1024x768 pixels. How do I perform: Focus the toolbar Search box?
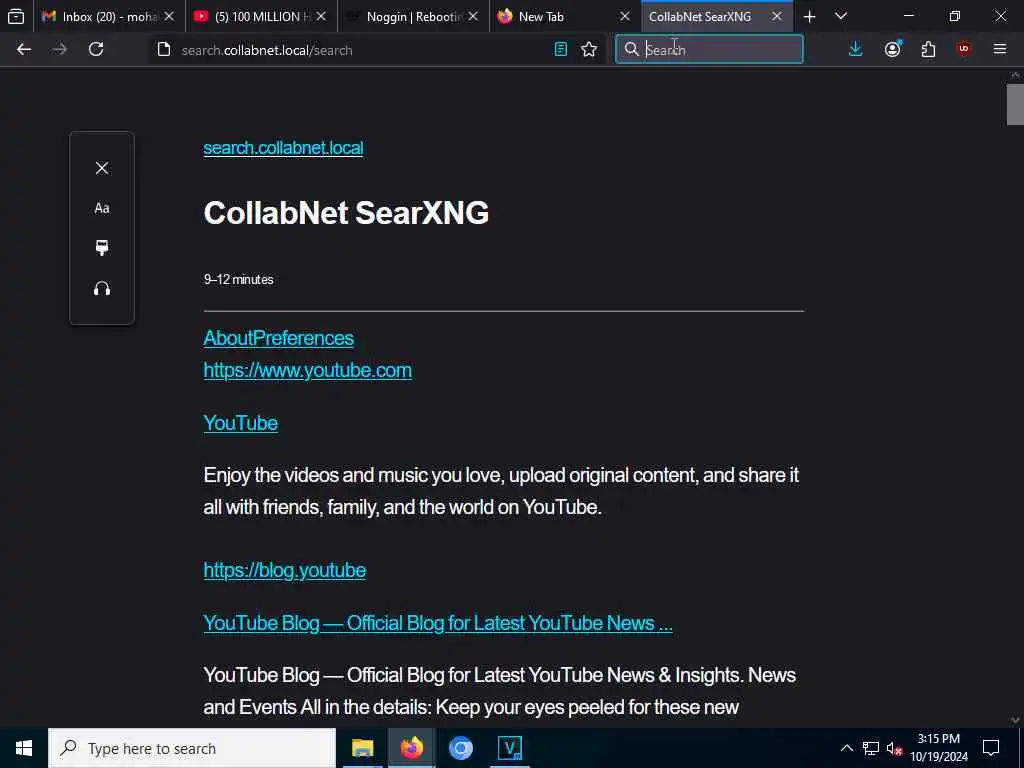tap(709, 50)
